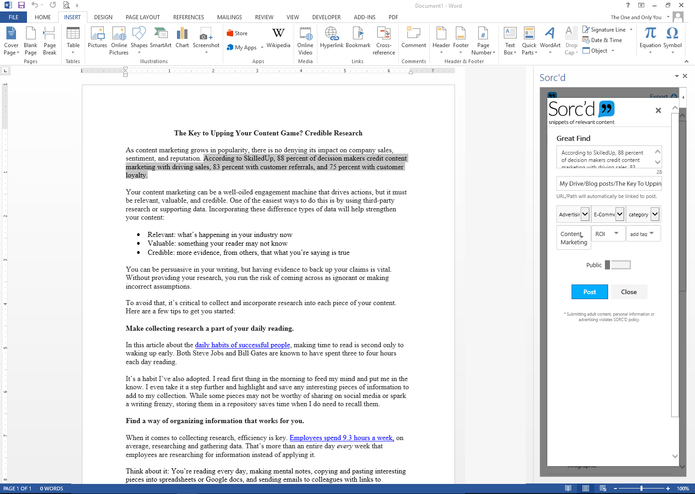Switch to Read Mode view in status bar
Viewport: 695px width, 494px height.
568,488
